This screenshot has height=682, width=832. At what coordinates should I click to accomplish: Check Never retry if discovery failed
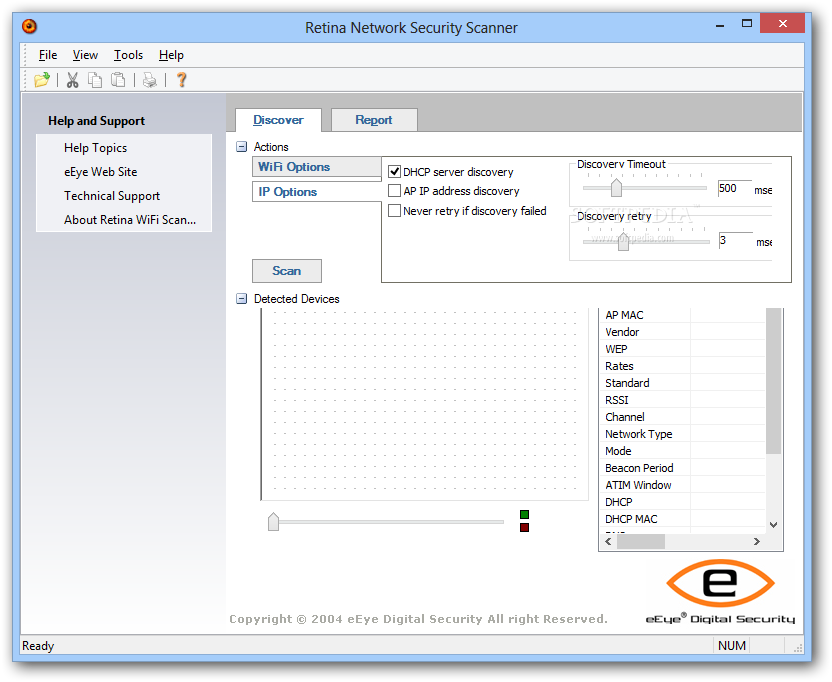(394, 211)
